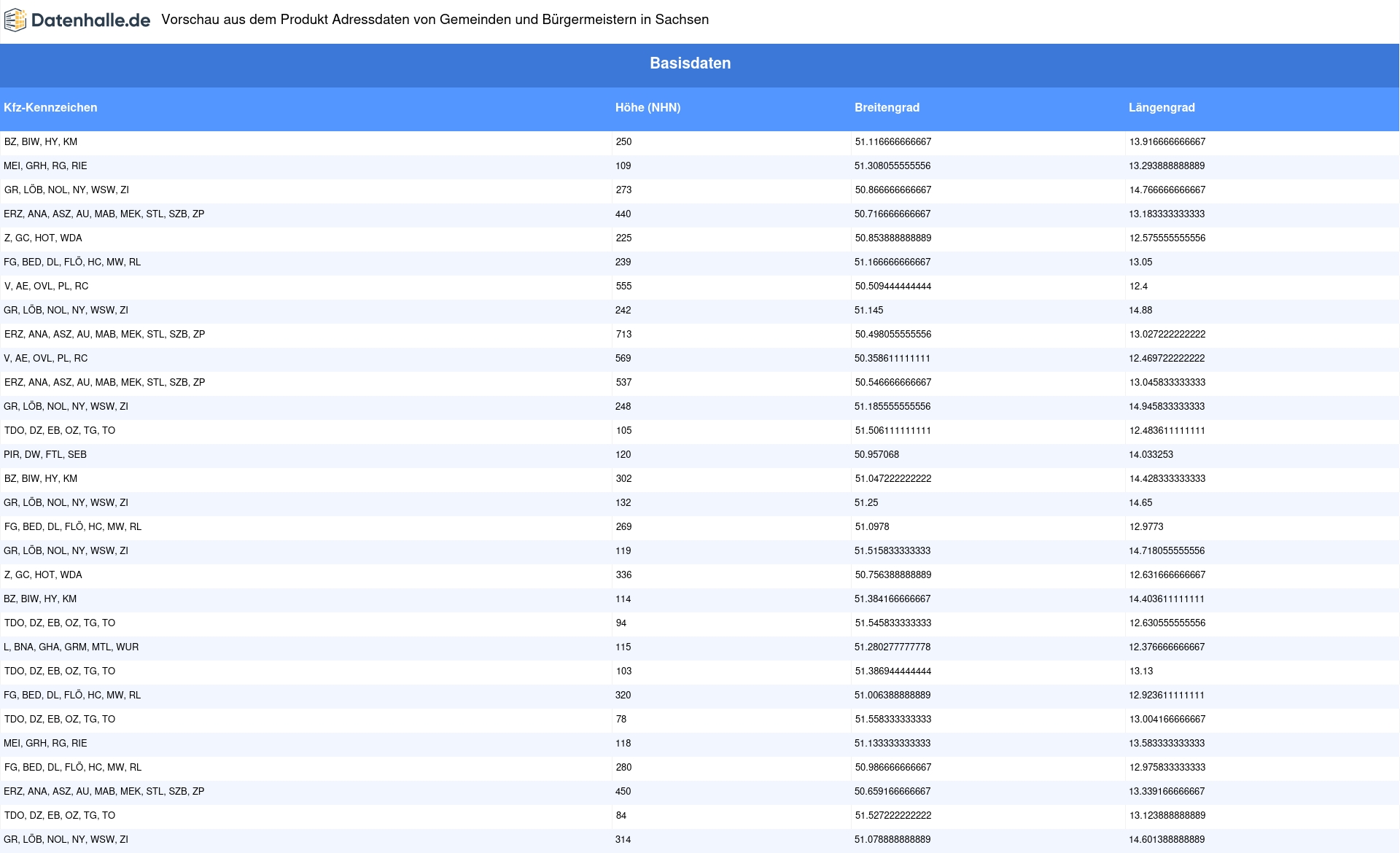The height and width of the screenshot is (853, 1400).
Task: Select elevation value 78
Action: click(x=621, y=720)
